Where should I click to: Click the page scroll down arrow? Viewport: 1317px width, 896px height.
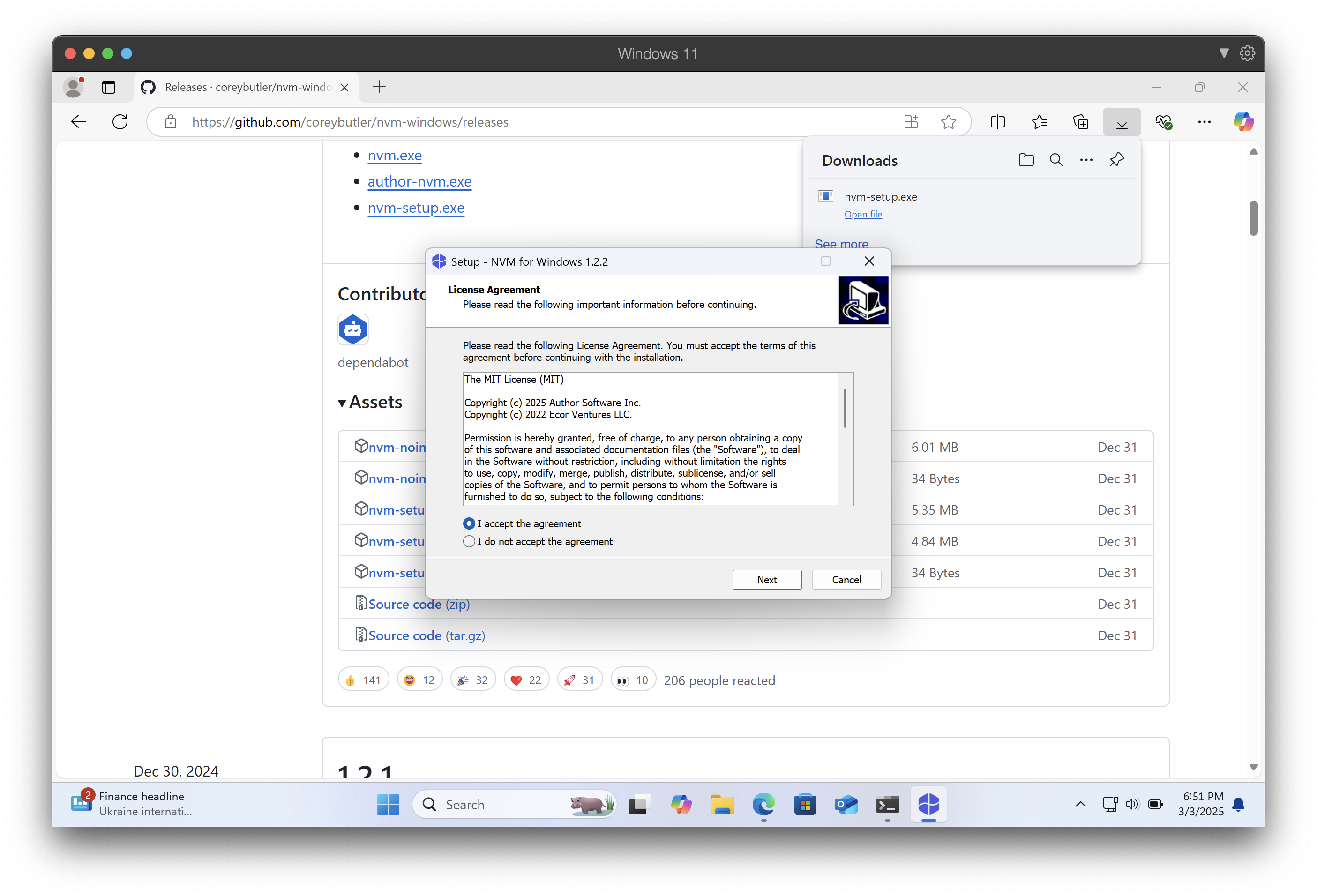tap(1253, 767)
